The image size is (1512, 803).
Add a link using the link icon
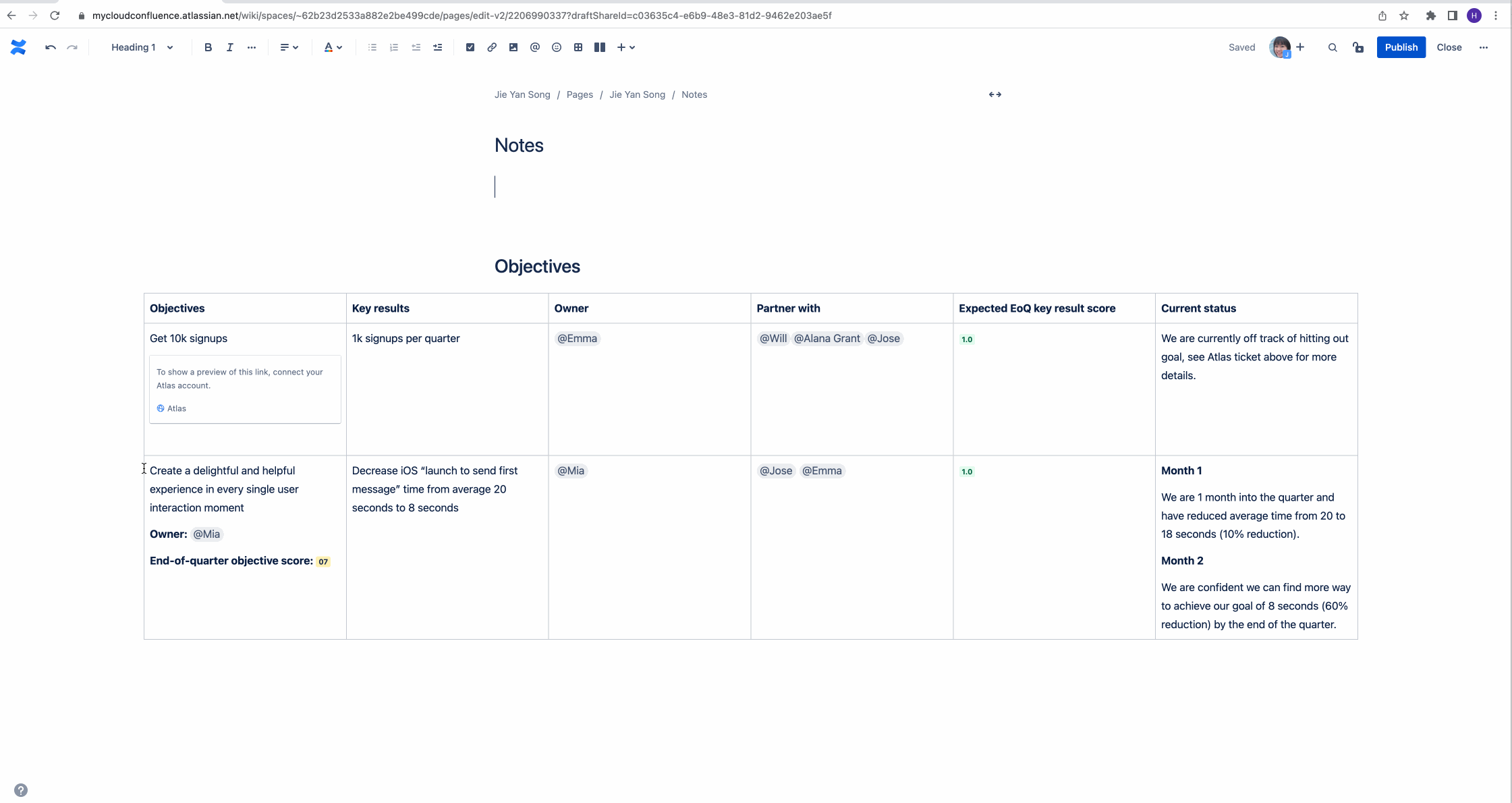point(492,47)
